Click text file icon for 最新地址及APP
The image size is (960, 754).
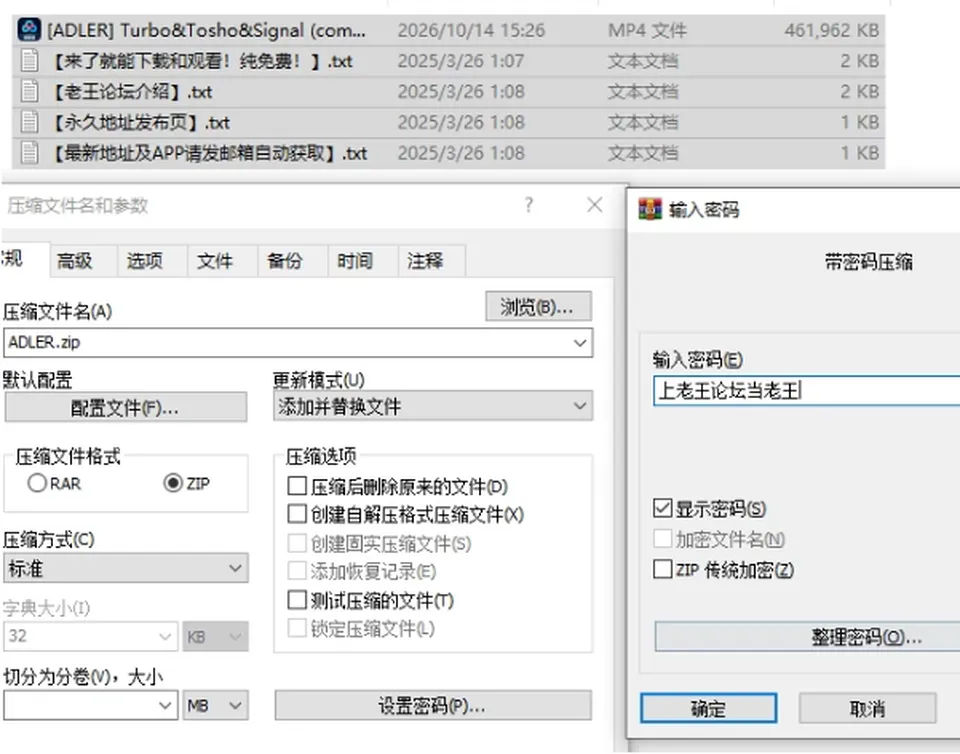tap(29, 152)
